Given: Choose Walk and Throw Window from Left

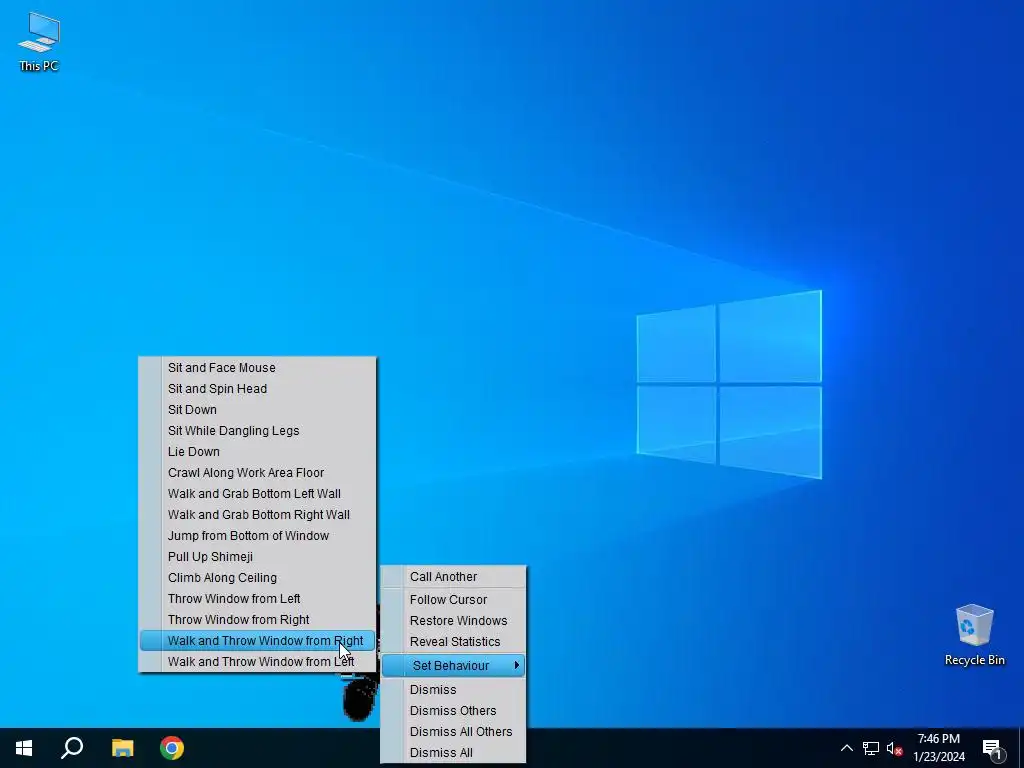Looking at the screenshot, I should (x=257, y=662).
